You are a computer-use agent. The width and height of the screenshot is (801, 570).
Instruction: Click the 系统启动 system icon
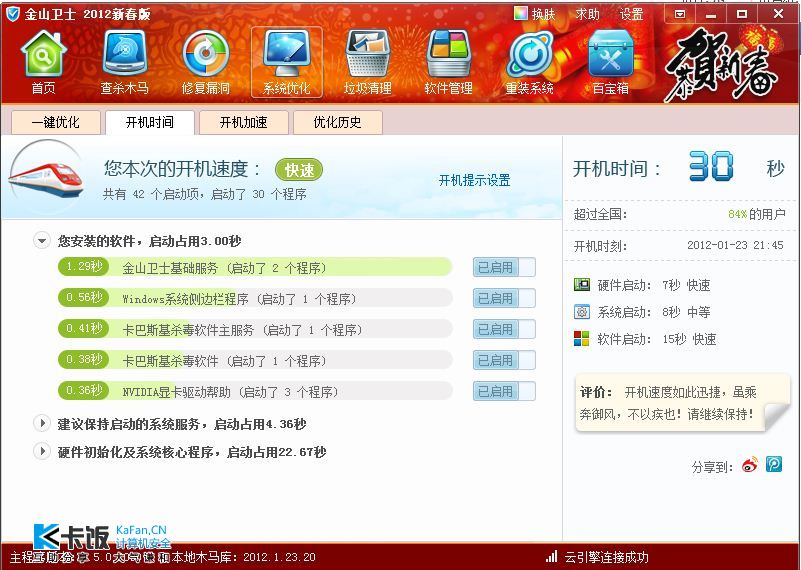(x=581, y=312)
